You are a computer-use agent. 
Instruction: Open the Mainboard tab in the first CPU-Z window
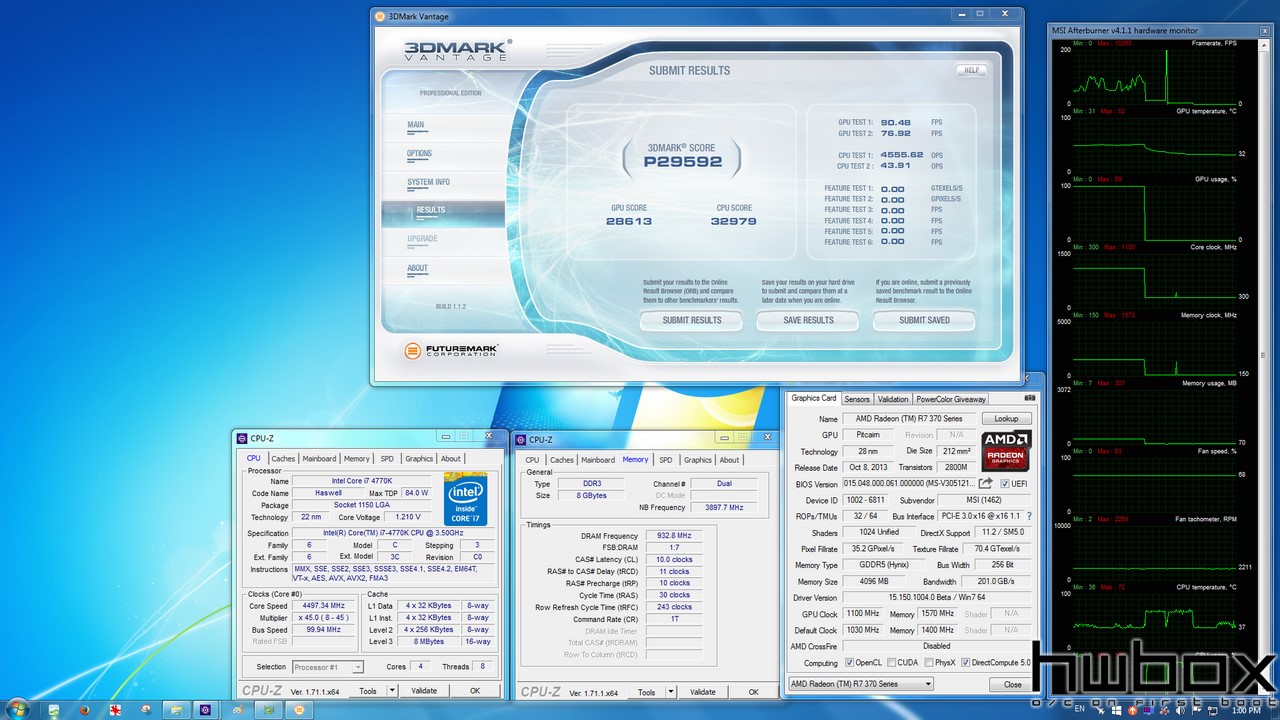click(x=320, y=459)
